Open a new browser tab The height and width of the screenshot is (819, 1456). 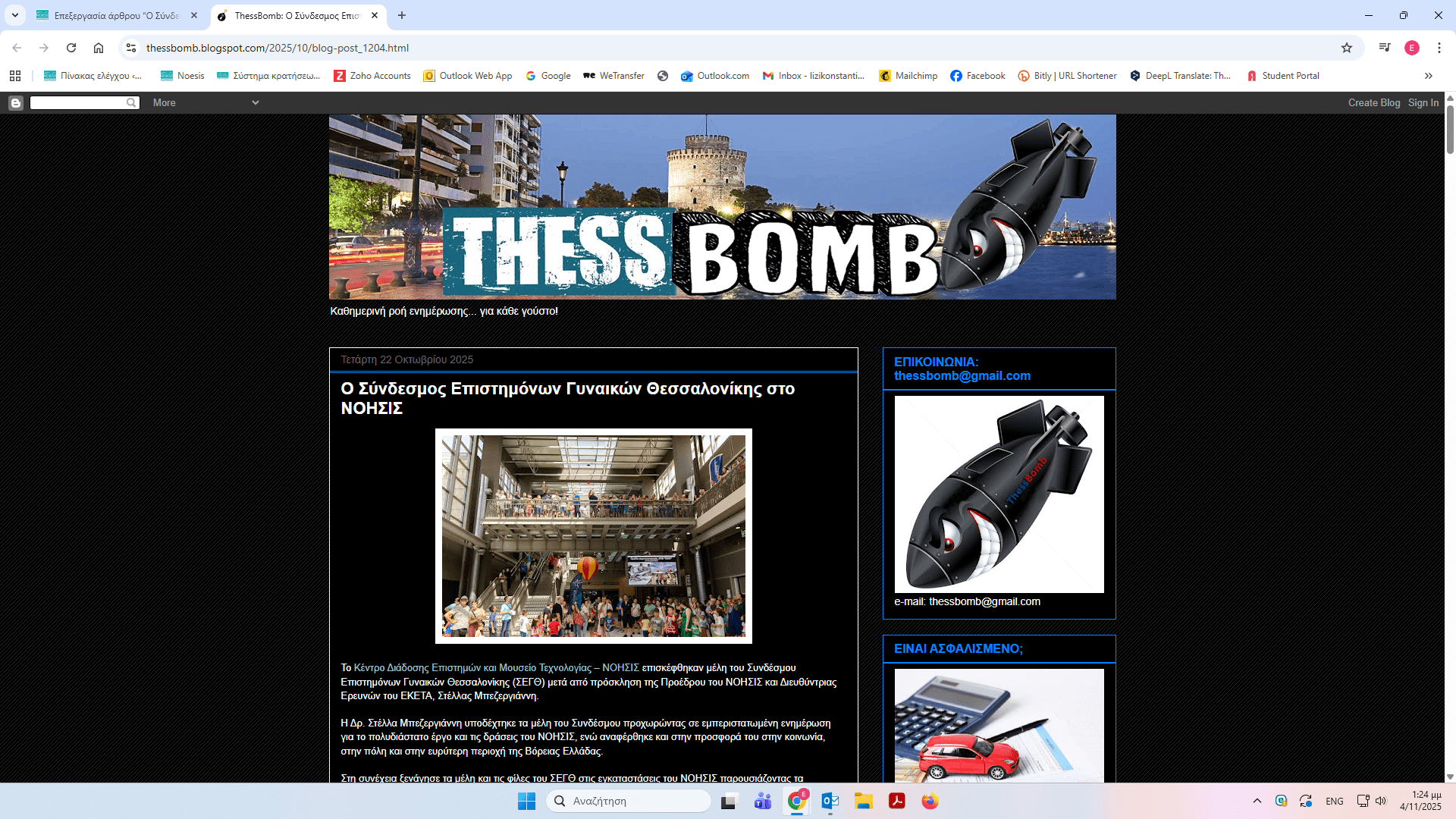pyautogui.click(x=402, y=15)
